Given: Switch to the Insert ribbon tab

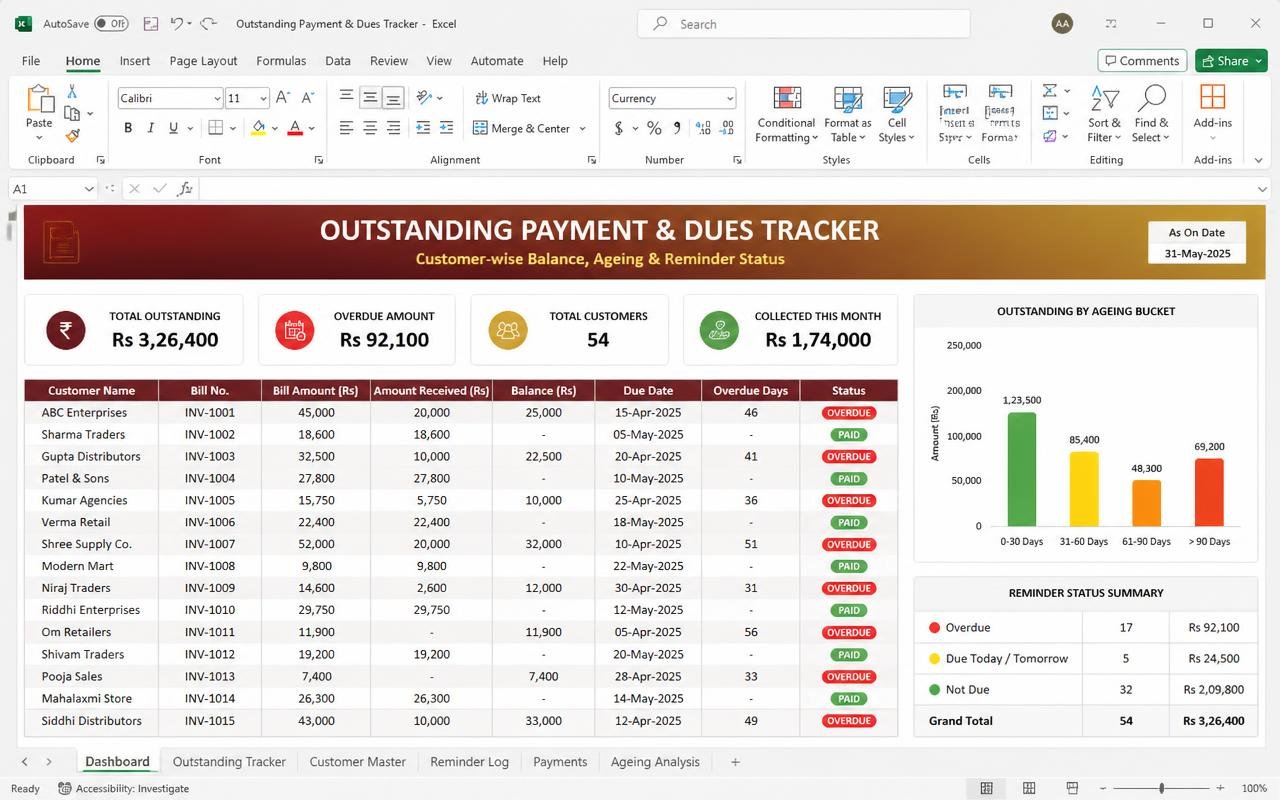Looking at the screenshot, I should (x=135, y=60).
